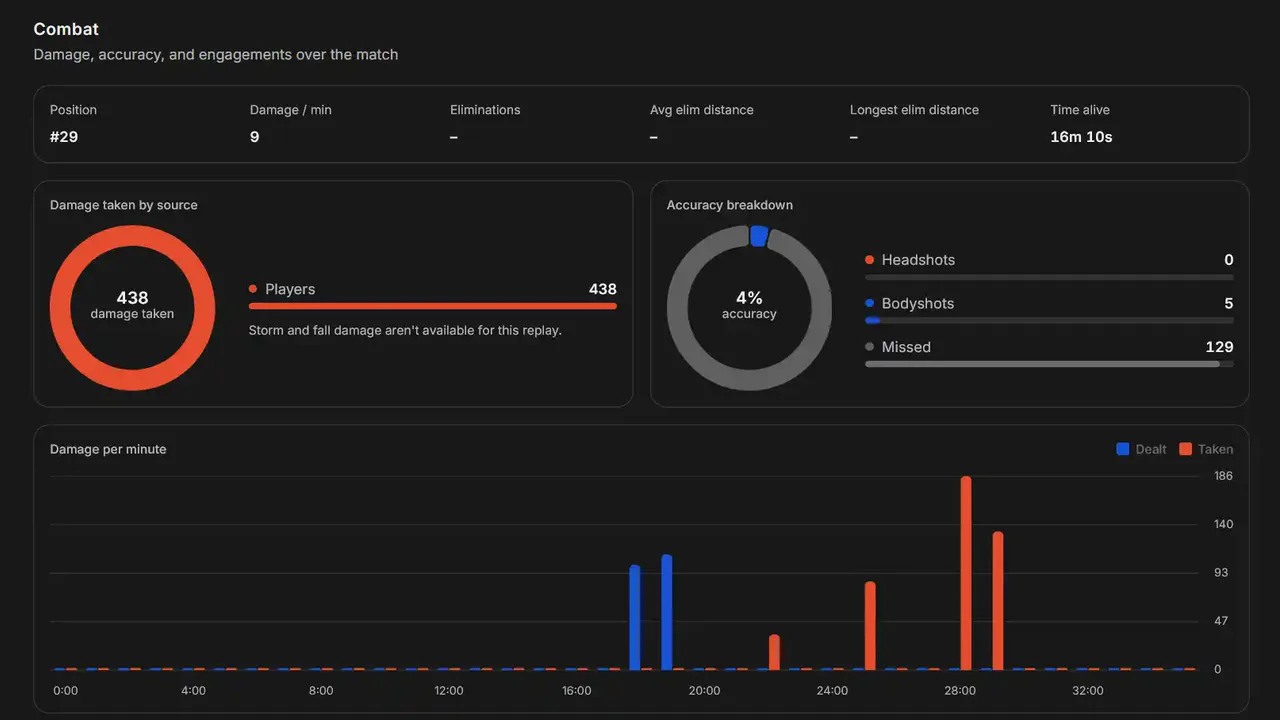The height and width of the screenshot is (720, 1280).
Task: Click the Damage / min value 9
Action: click(254, 136)
